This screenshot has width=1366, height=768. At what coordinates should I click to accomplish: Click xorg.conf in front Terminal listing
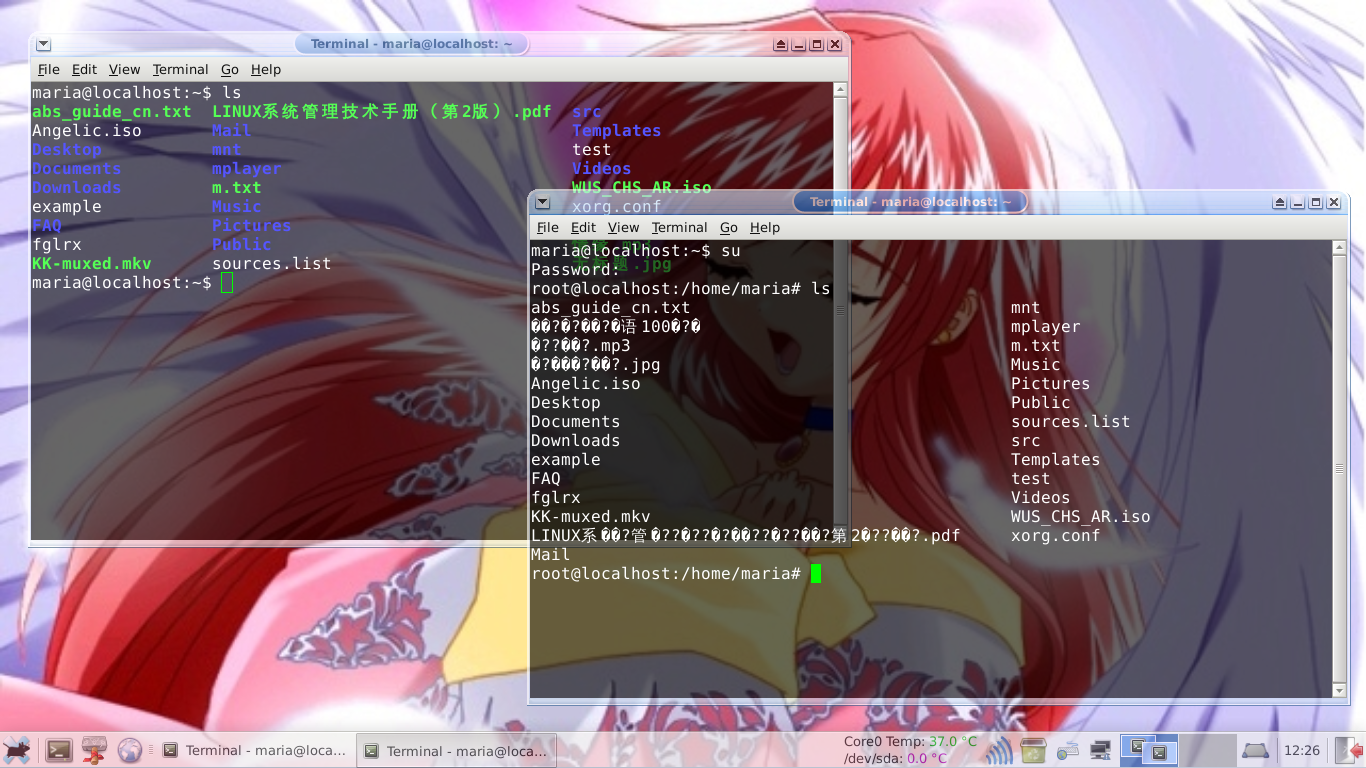pyautogui.click(x=1055, y=536)
